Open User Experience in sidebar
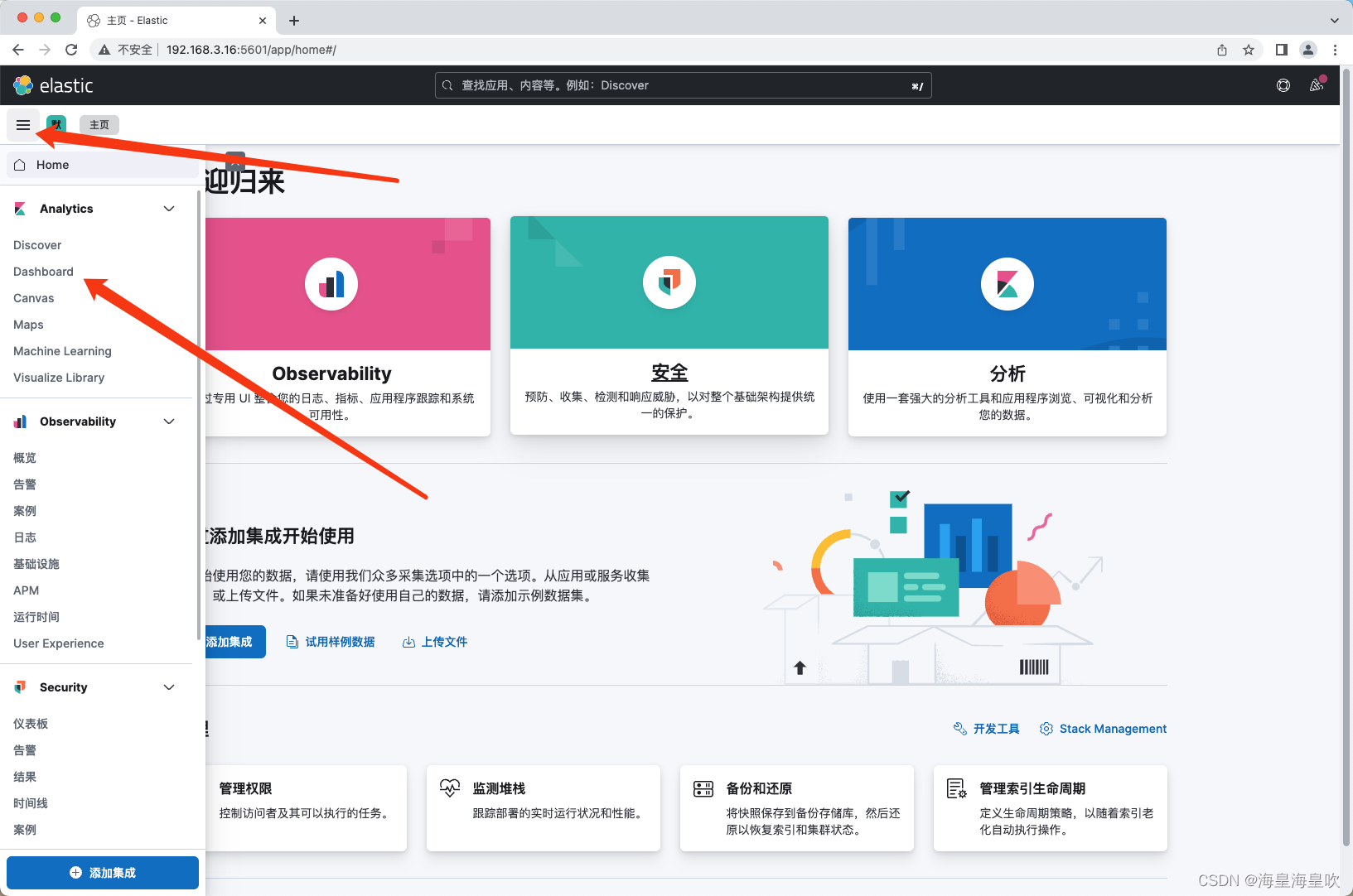The image size is (1353, 896). [x=59, y=643]
